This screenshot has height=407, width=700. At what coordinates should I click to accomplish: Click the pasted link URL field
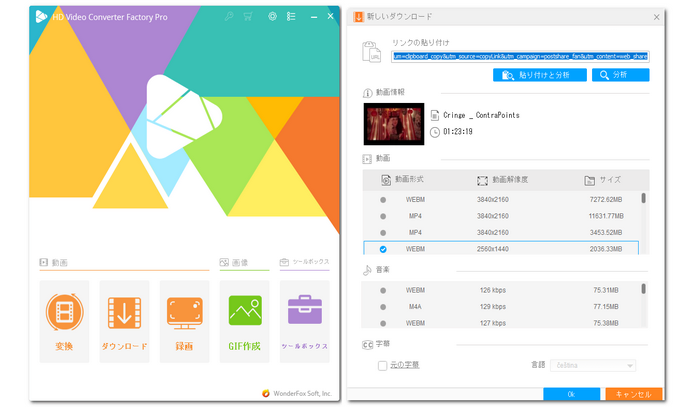(x=520, y=59)
